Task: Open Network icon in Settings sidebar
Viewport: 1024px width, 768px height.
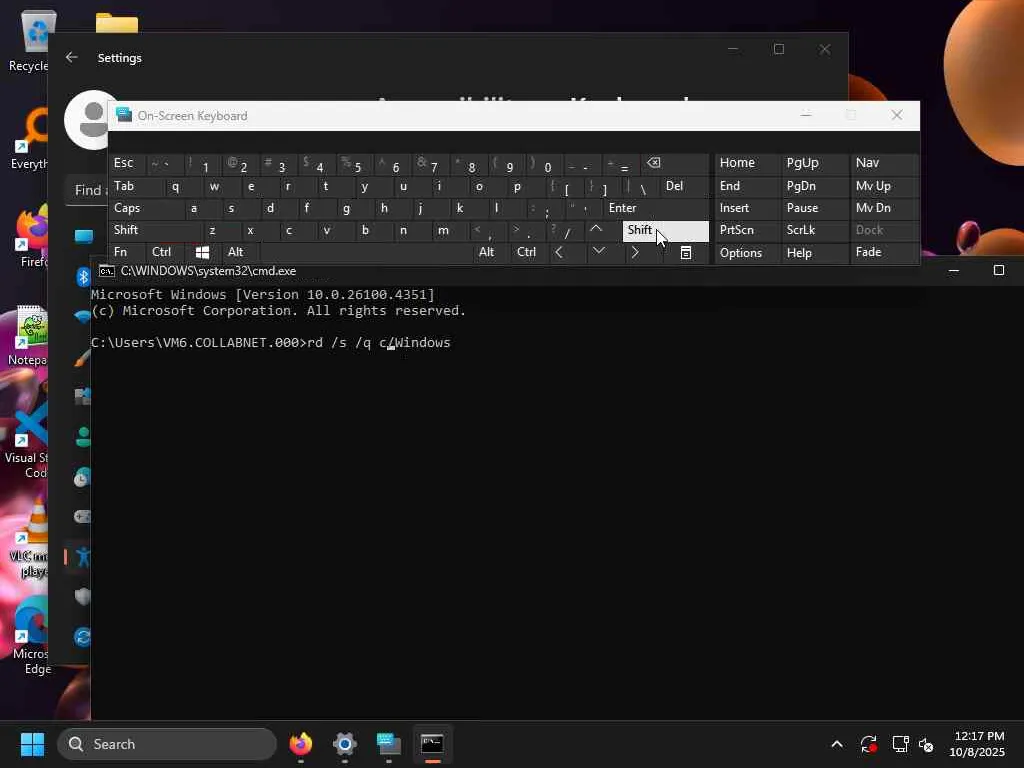Action: pos(83,317)
